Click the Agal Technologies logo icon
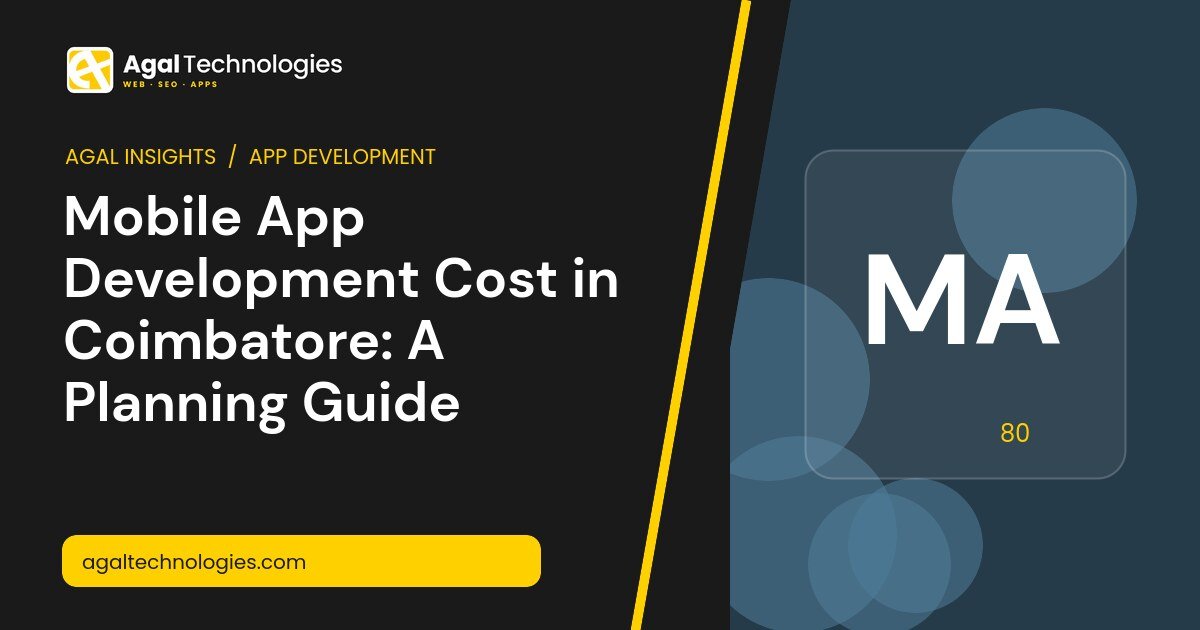The width and height of the screenshot is (1200, 630). click(90, 70)
